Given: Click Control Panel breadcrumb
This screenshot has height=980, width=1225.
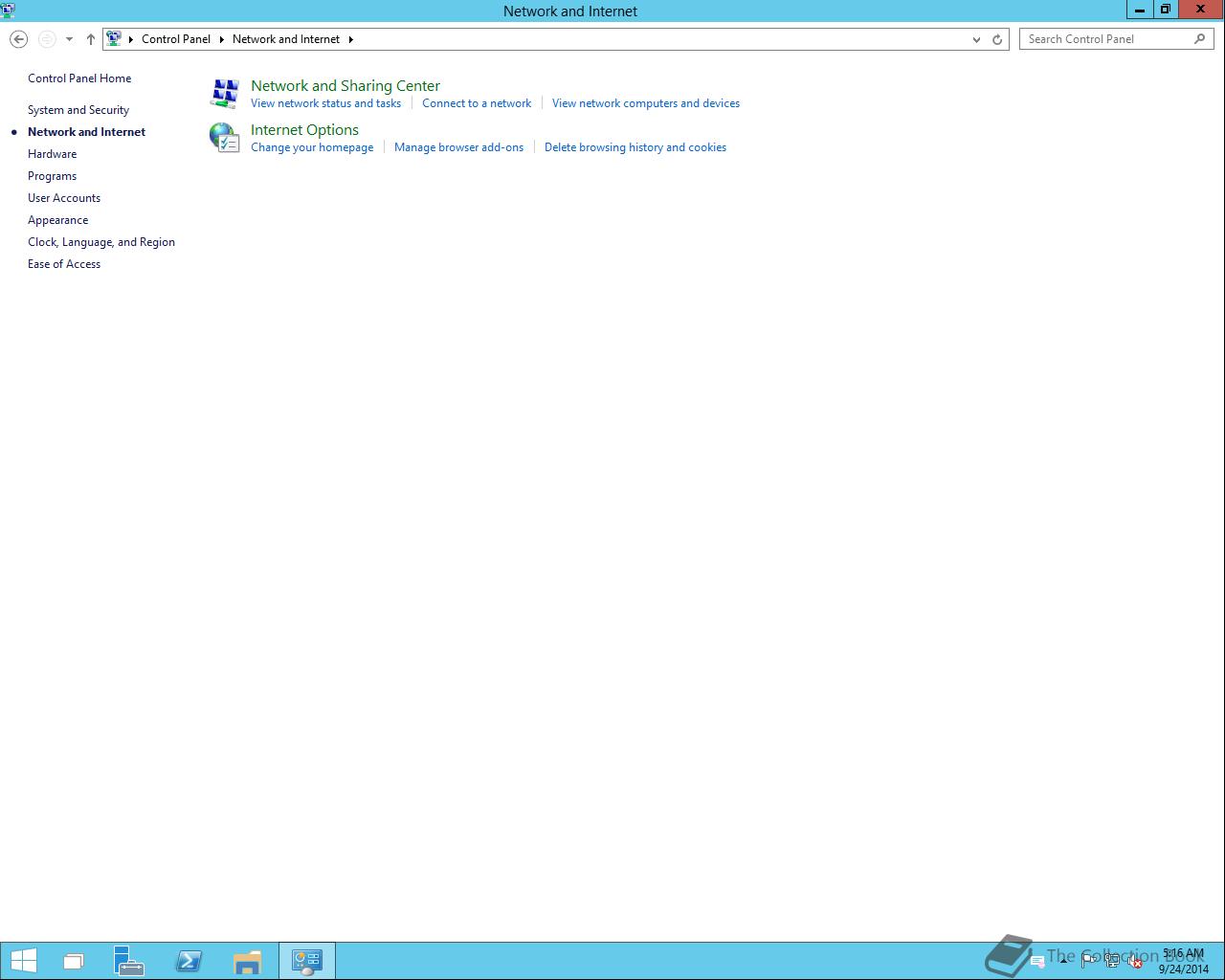Looking at the screenshot, I should pyautogui.click(x=176, y=39).
